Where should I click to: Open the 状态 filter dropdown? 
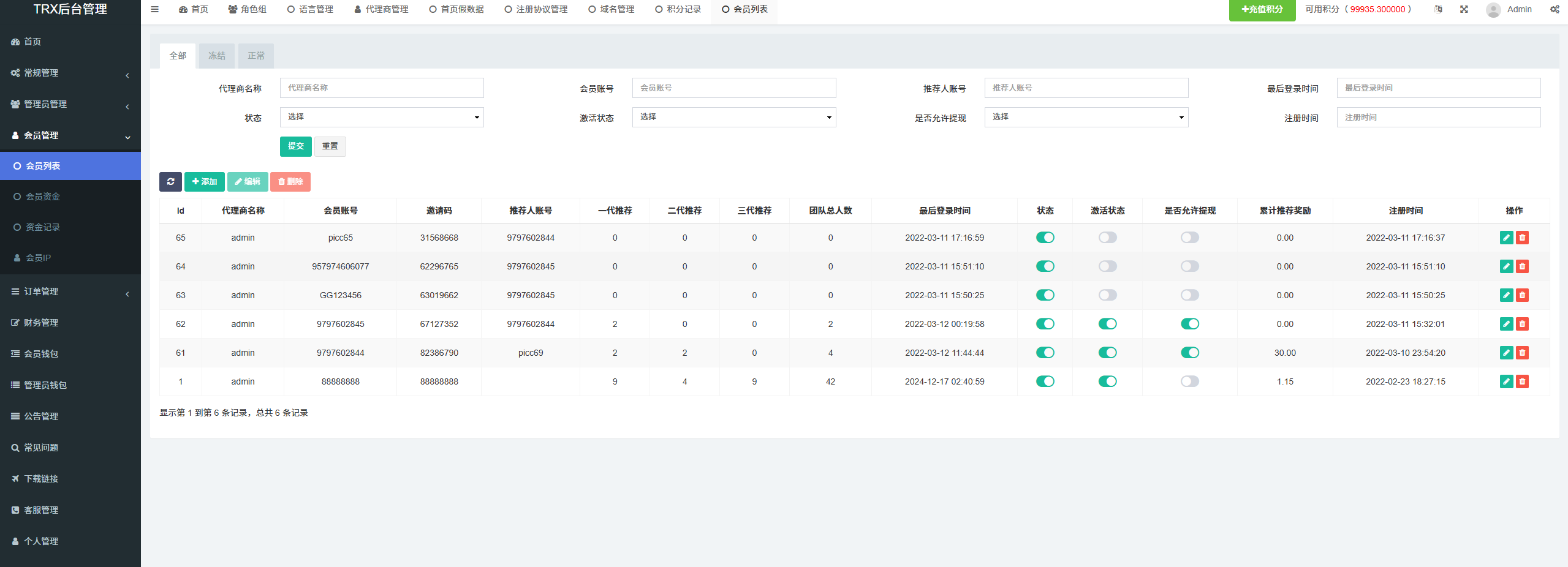[x=382, y=117]
